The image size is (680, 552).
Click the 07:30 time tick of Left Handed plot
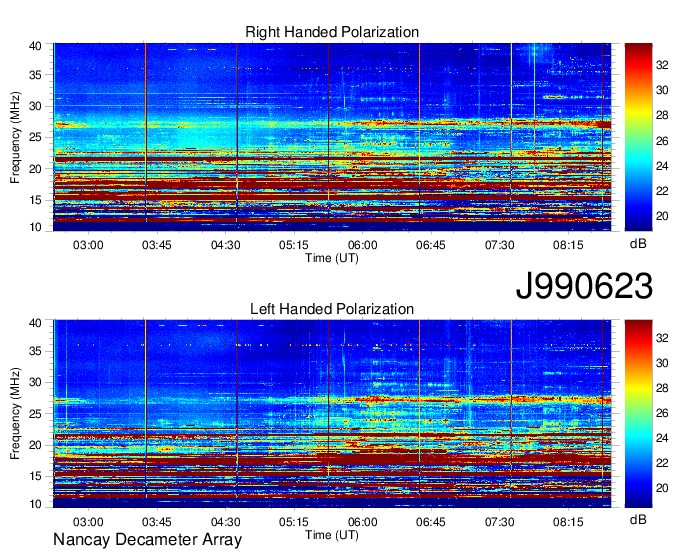pyautogui.click(x=500, y=522)
